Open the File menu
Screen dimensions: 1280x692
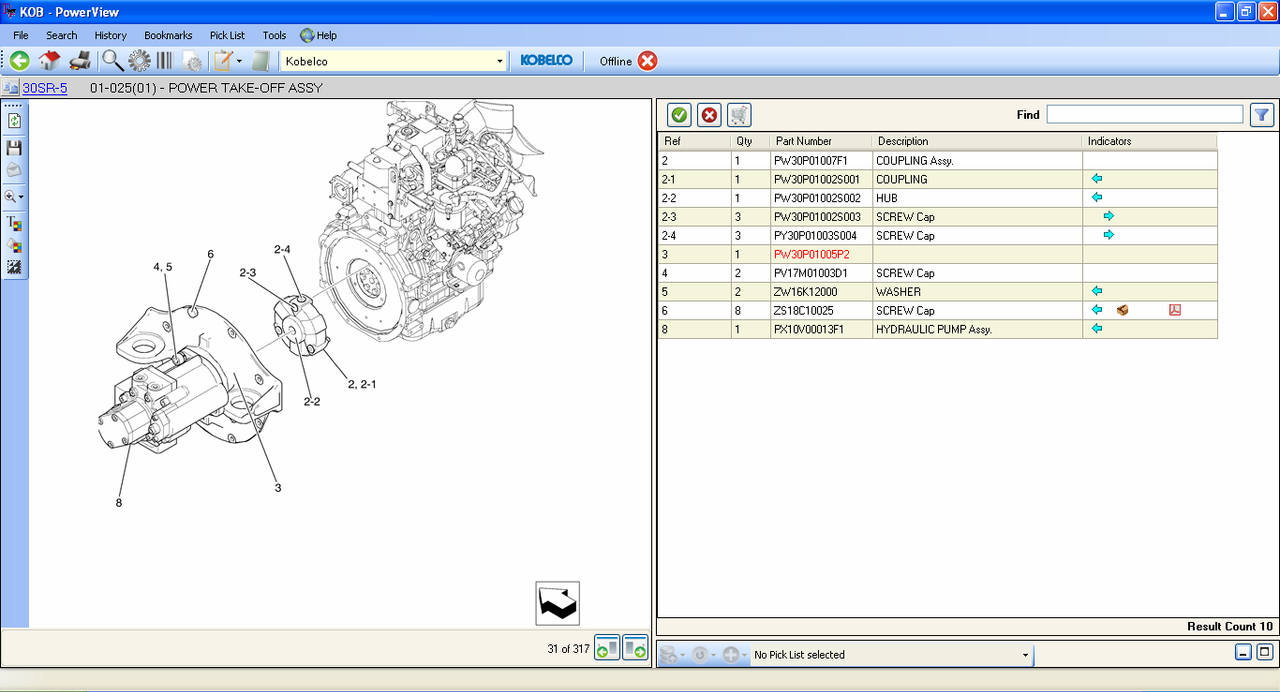(x=20, y=35)
